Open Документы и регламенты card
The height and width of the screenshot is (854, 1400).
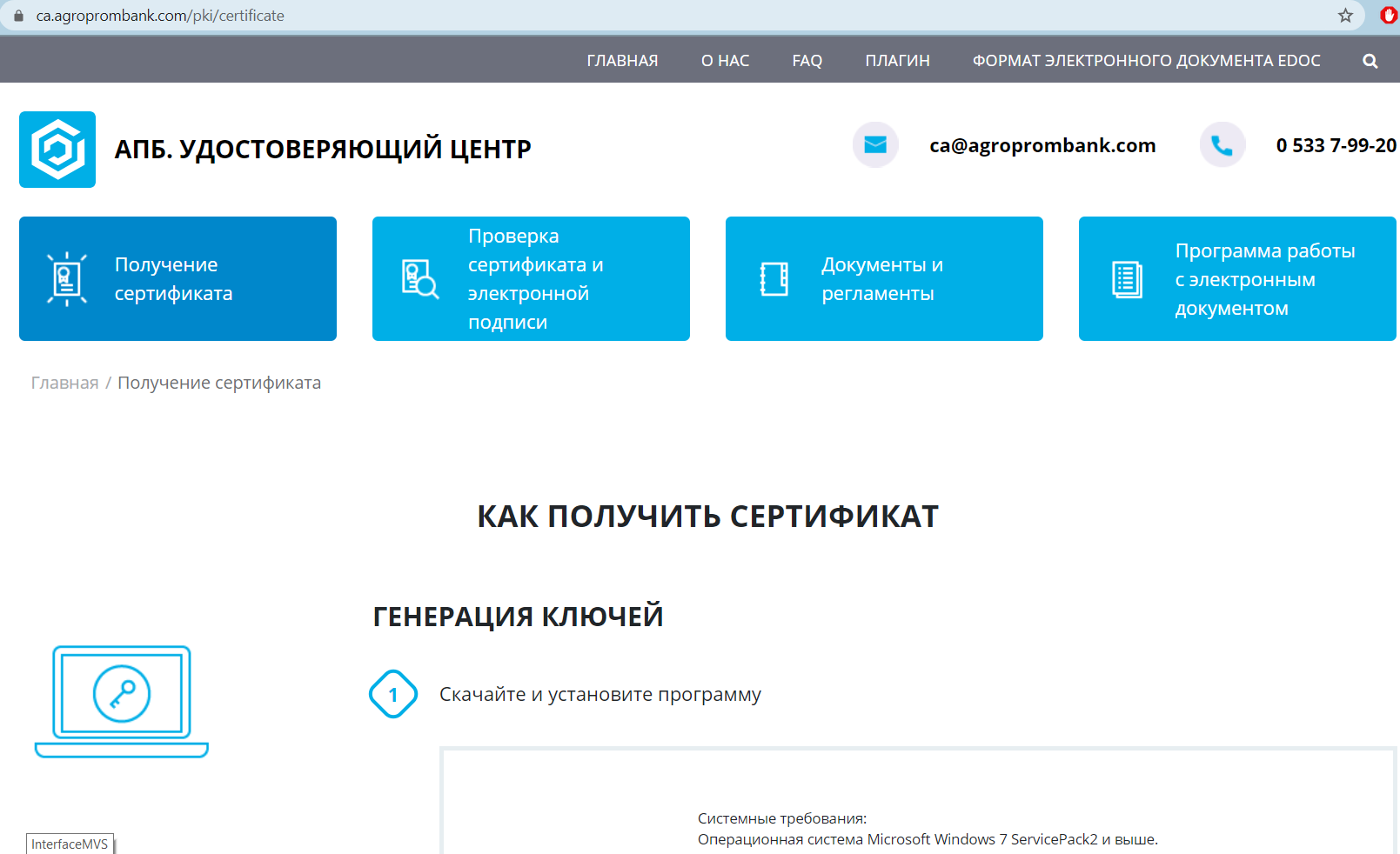pyautogui.click(x=884, y=279)
